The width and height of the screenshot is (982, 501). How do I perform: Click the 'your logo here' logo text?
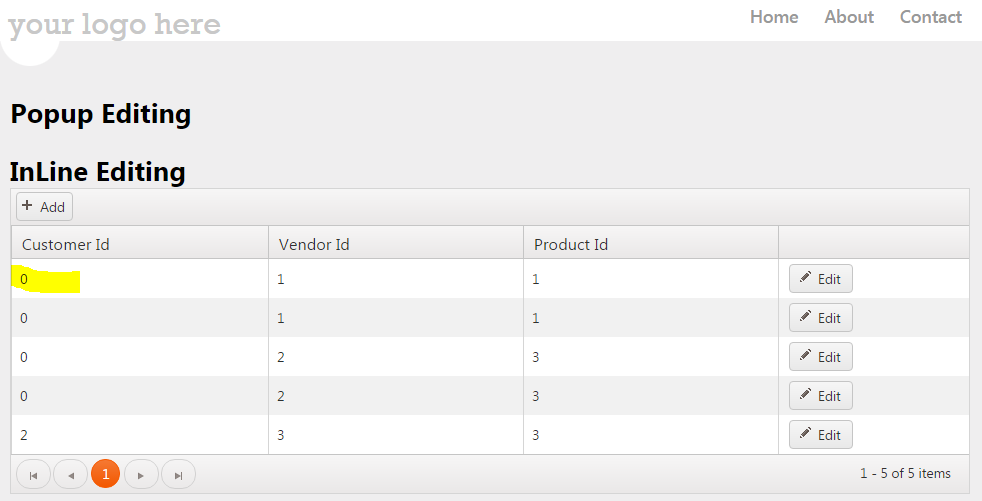[114, 24]
